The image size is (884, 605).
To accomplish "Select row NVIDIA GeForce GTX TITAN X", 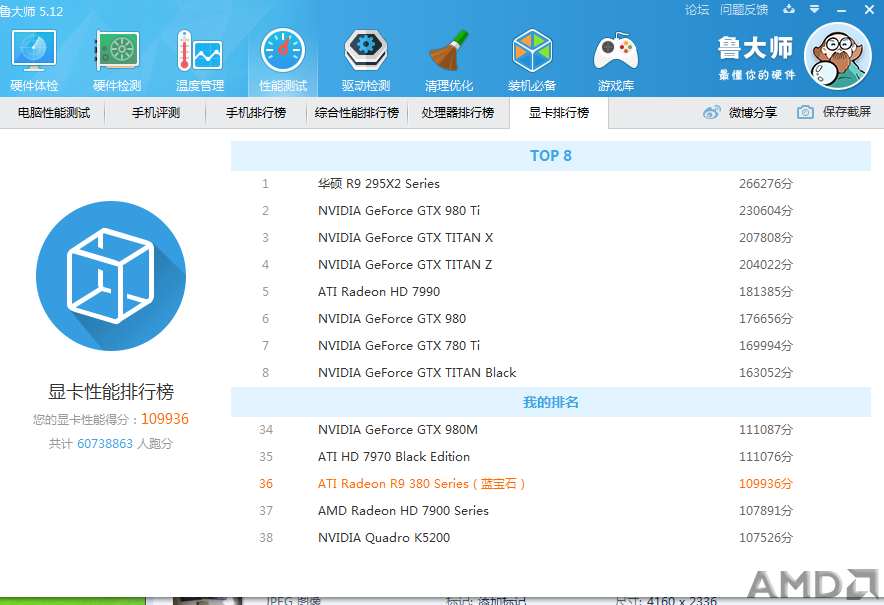I will point(551,238).
